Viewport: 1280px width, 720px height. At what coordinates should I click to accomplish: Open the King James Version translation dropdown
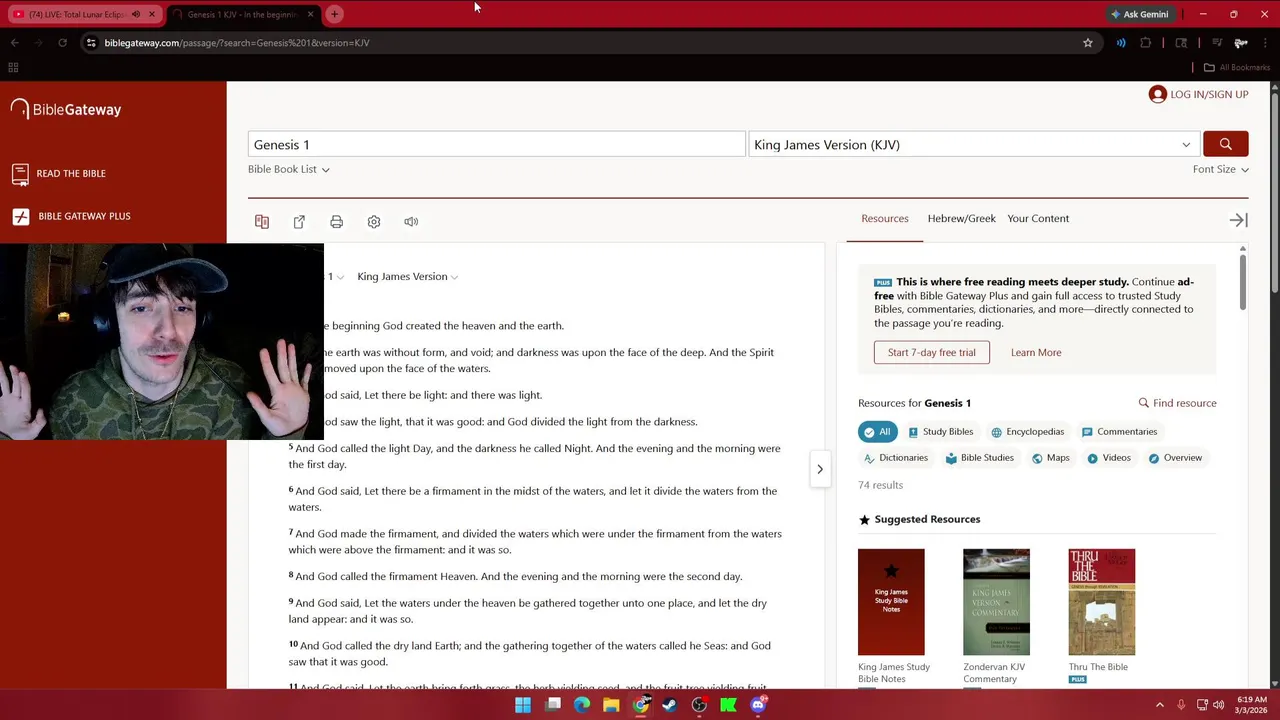[x=973, y=144]
